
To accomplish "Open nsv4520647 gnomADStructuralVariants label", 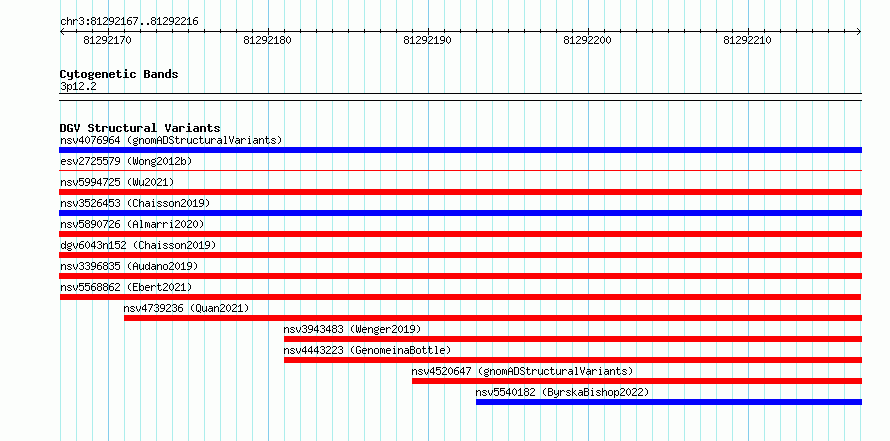I will [x=522, y=371].
